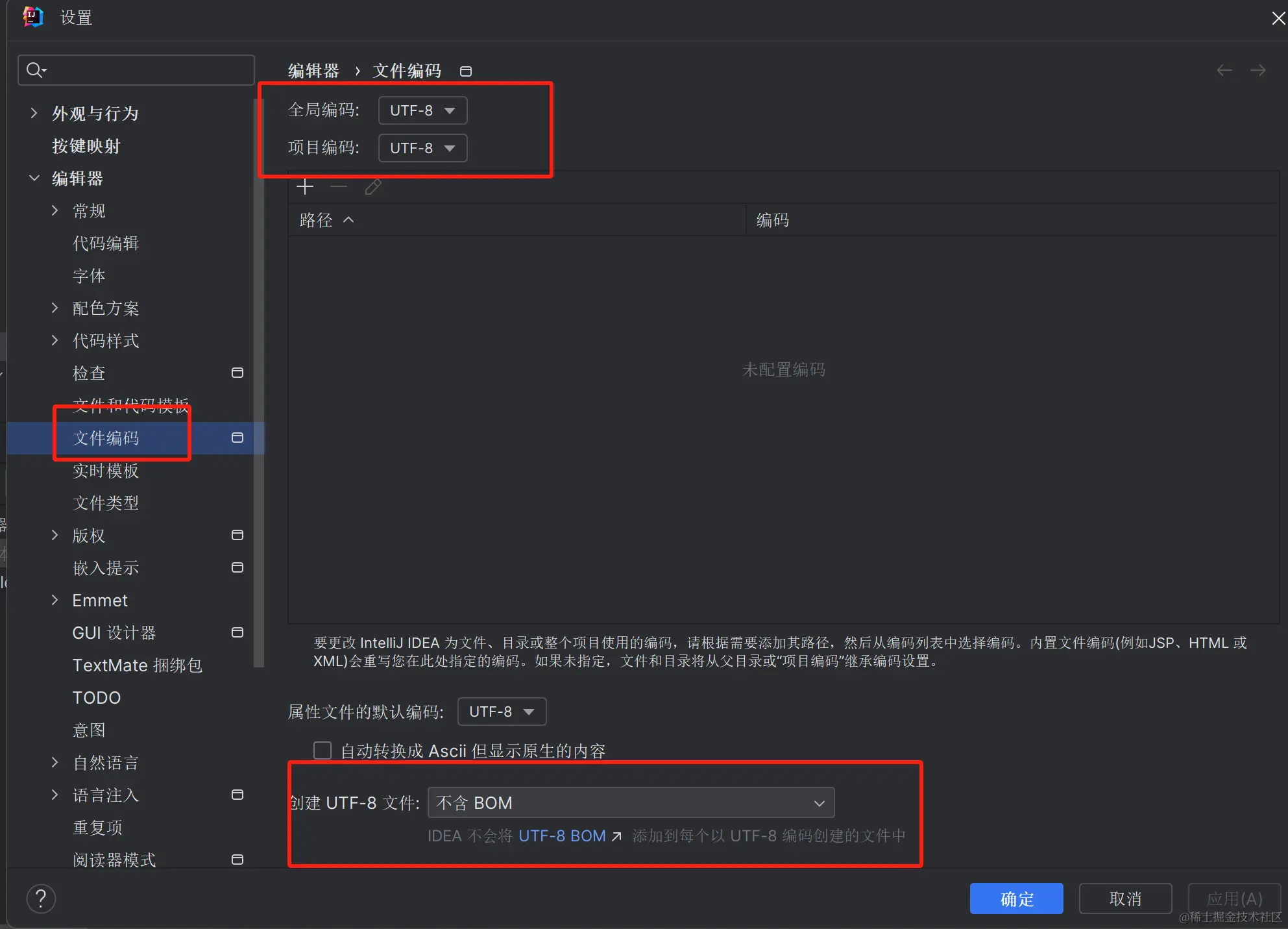Image resolution: width=1288 pixels, height=929 pixels.
Task: Open the 属性文件的默认编码 dropdown
Action: coord(502,712)
